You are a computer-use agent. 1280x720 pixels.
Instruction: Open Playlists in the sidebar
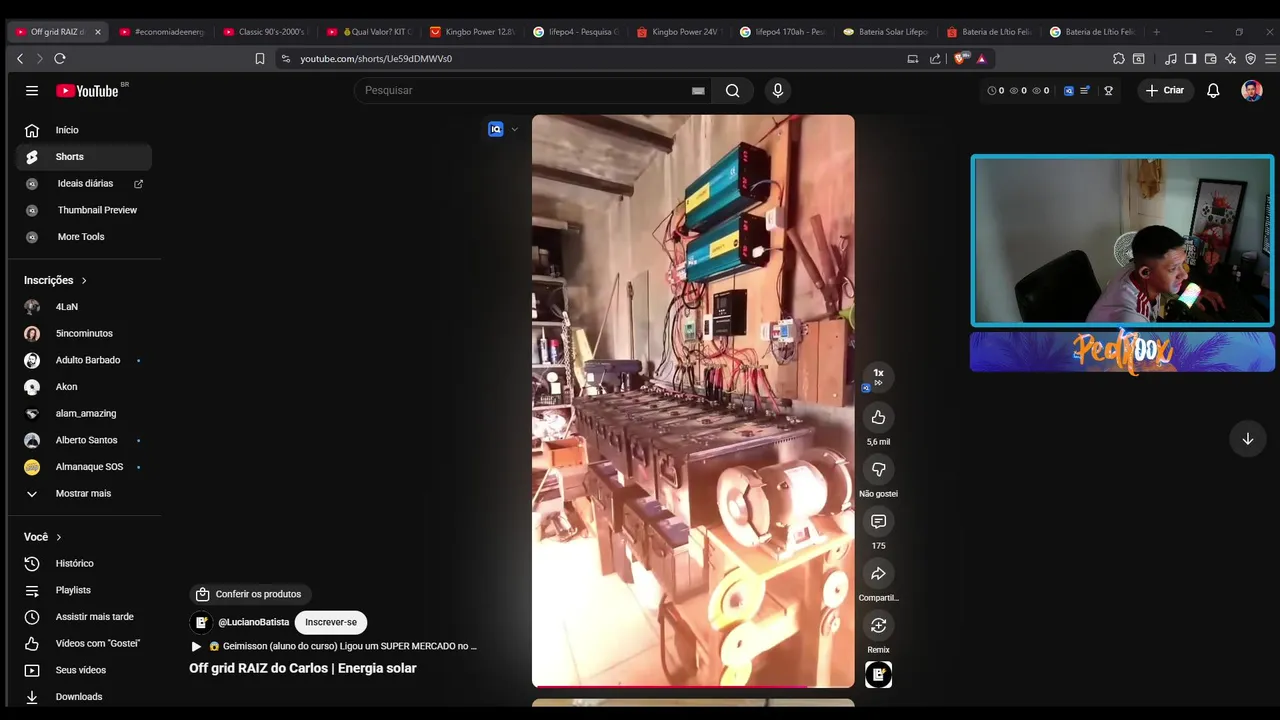[x=83, y=590]
